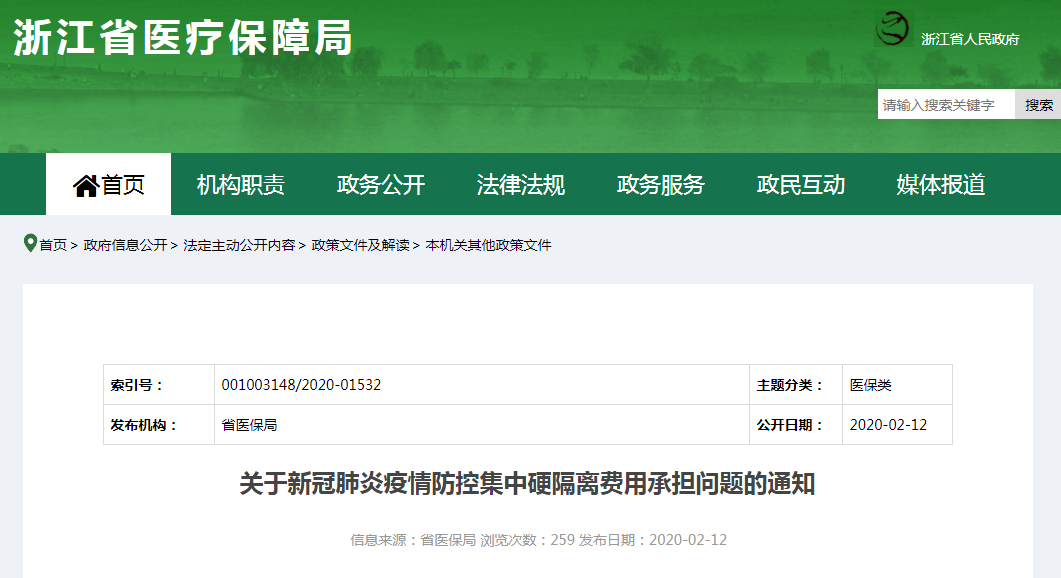The image size is (1061, 578).
Task: Select index number 001003148/2020-01532
Action: [301, 384]
